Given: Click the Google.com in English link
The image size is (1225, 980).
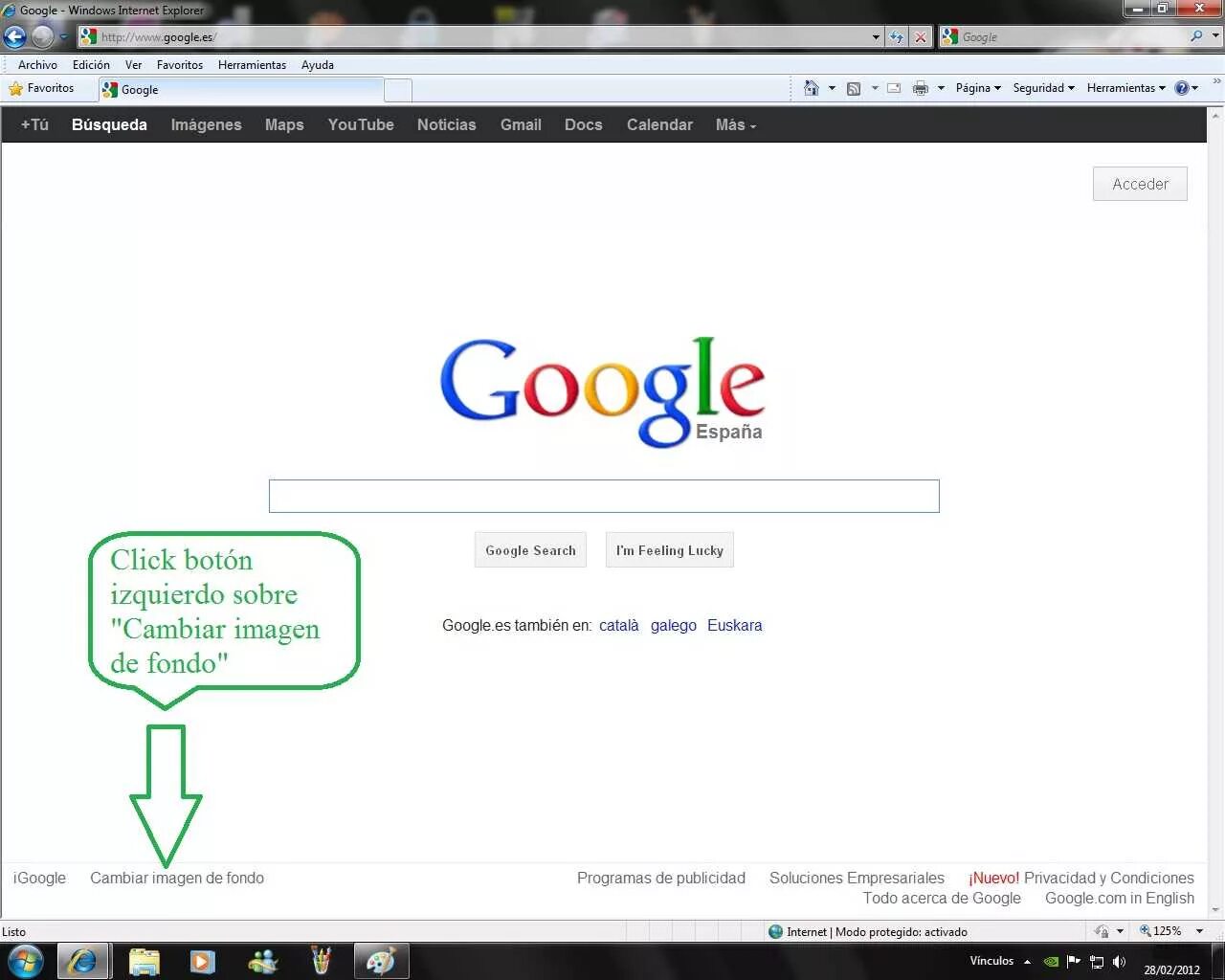Looking at the screenshot, I should [x=1120, y=898].
